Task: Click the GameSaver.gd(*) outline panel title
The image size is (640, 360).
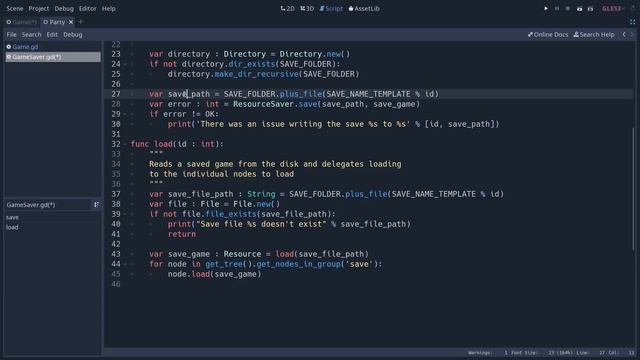Action: click(x=31, y=205)
